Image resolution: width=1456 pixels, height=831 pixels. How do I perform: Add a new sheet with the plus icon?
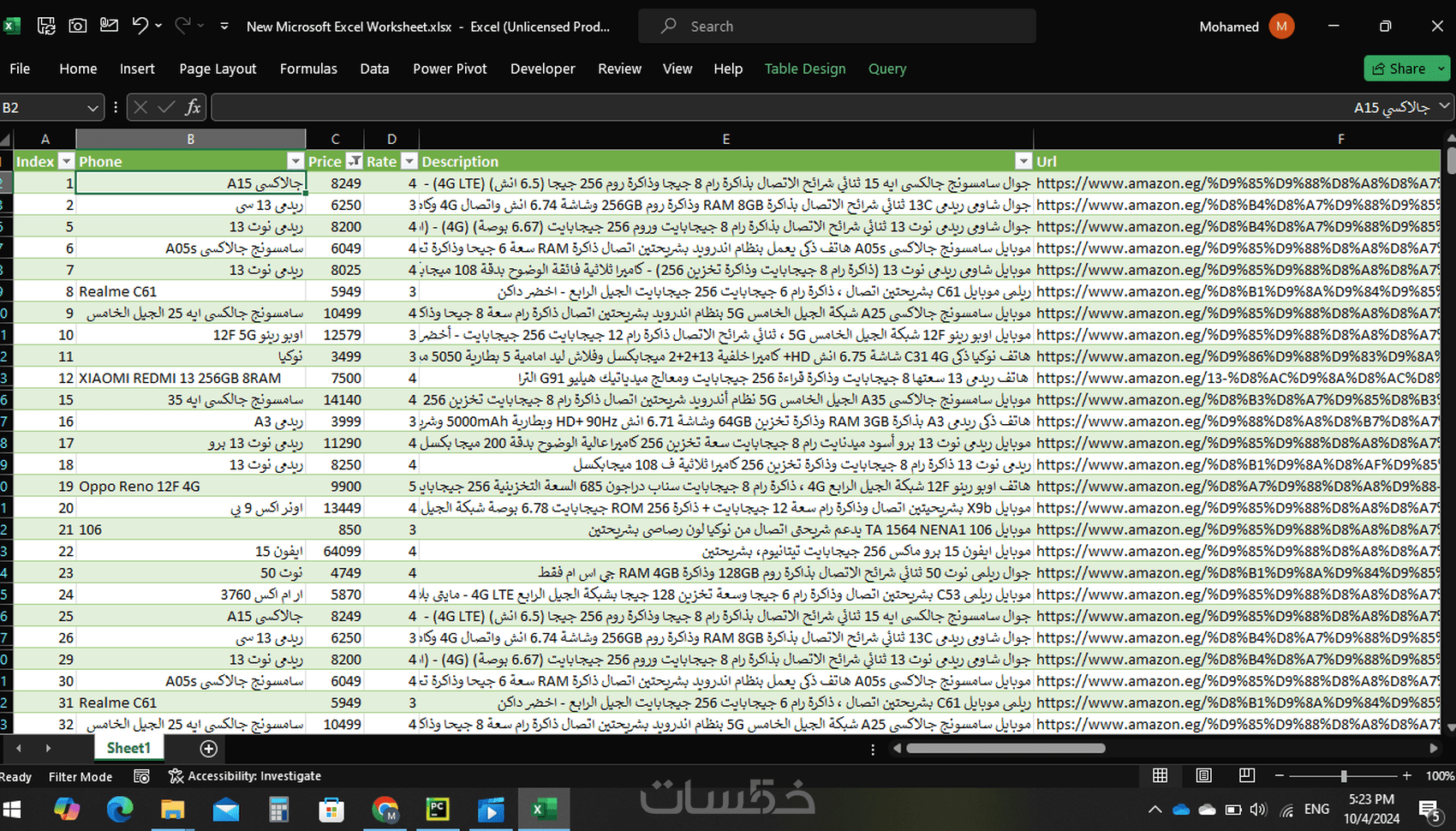tap(208, 749)
